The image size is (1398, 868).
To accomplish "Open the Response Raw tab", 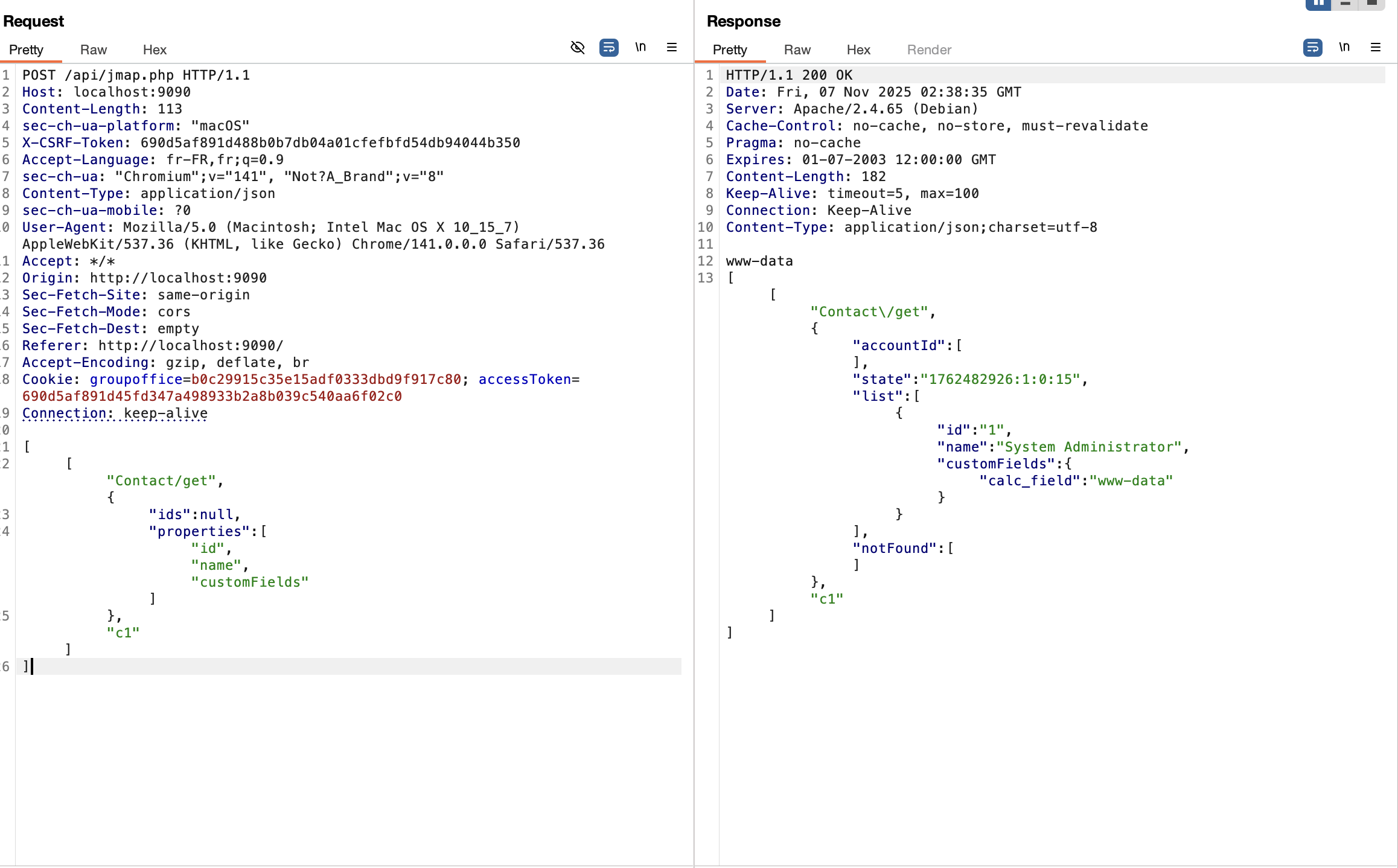I will (797, 49).
